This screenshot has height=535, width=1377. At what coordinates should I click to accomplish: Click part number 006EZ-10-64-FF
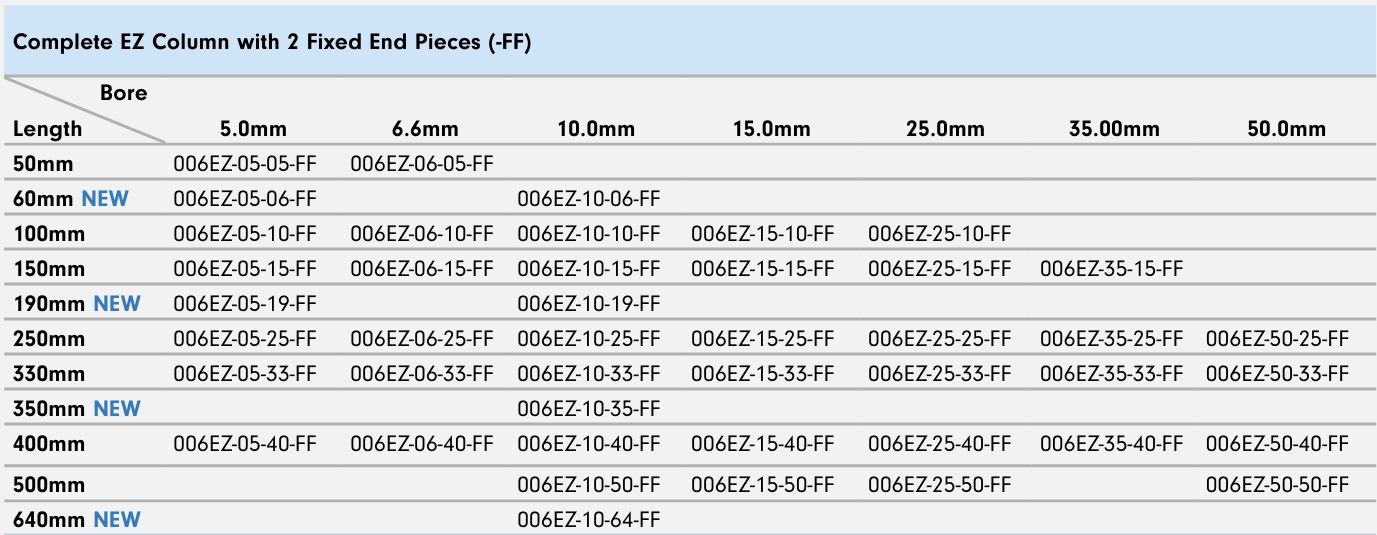(589, 519)
